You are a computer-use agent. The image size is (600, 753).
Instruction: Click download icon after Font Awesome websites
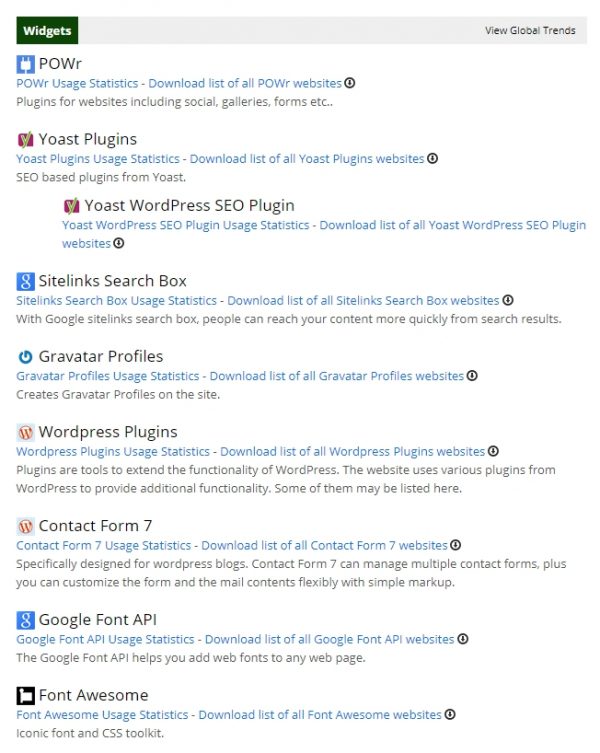pos(450,715)
